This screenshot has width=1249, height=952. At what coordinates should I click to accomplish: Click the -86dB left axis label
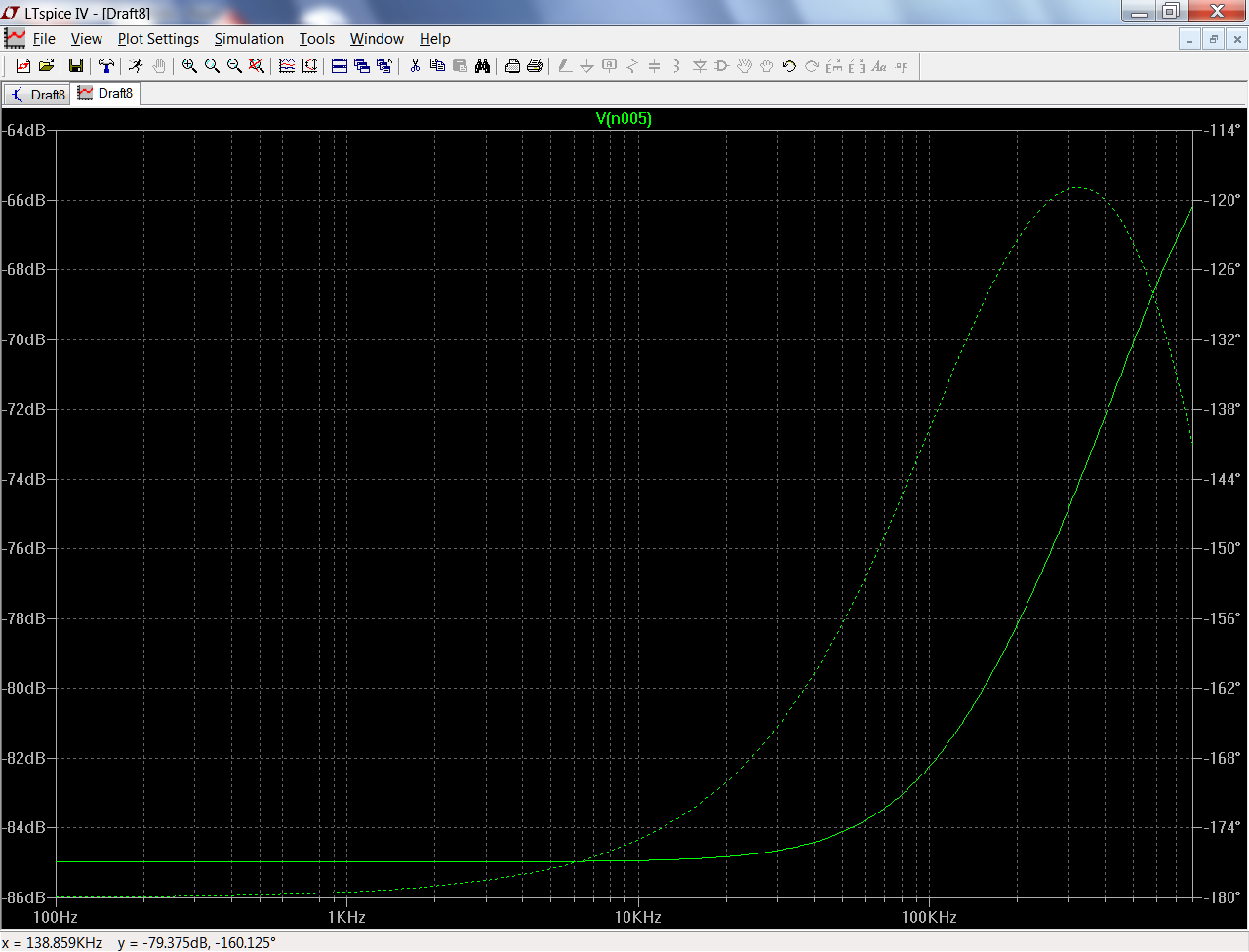pyautogui.click(x=25, y=897)
